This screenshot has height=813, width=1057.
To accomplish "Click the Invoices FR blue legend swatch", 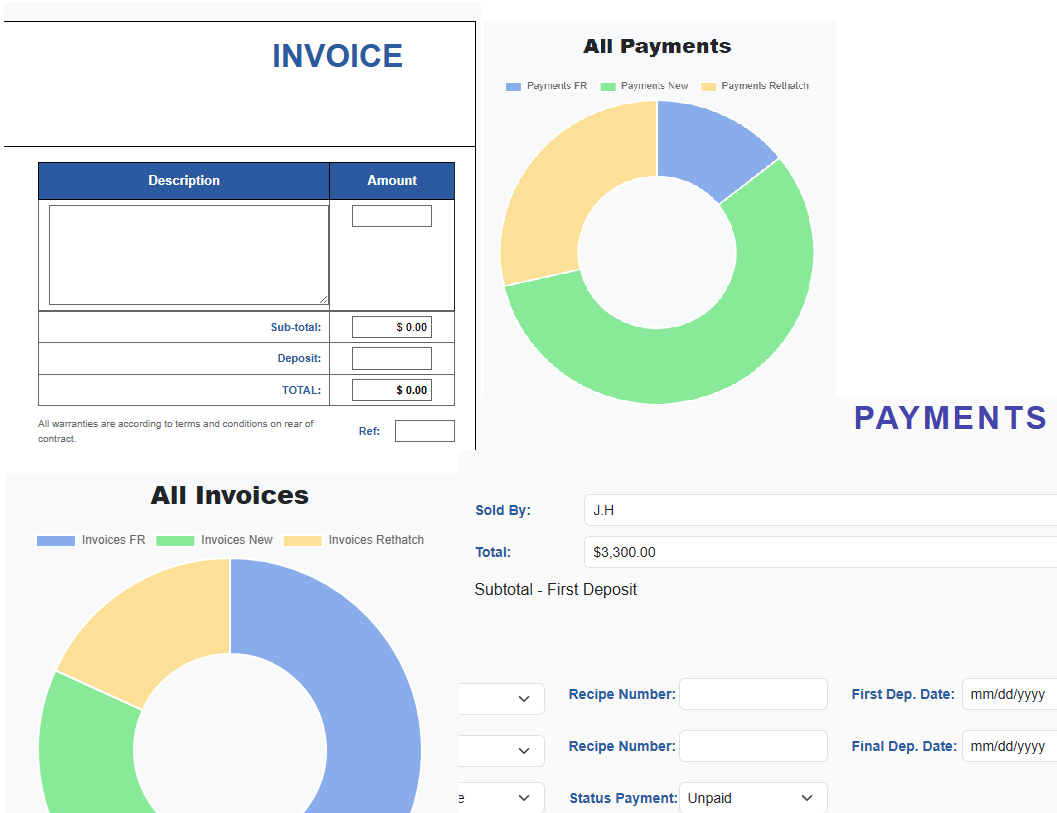I will (x=56, y=541).
